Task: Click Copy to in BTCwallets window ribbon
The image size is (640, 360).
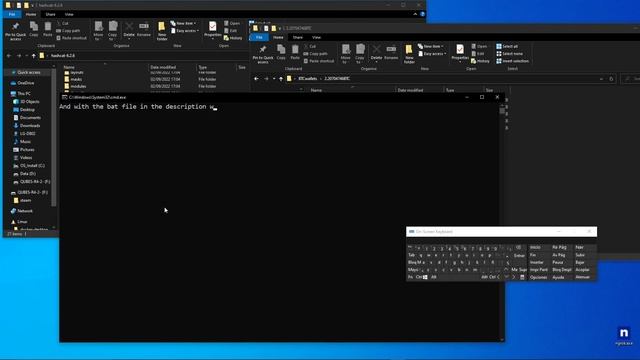Action: tap(360, 54)
